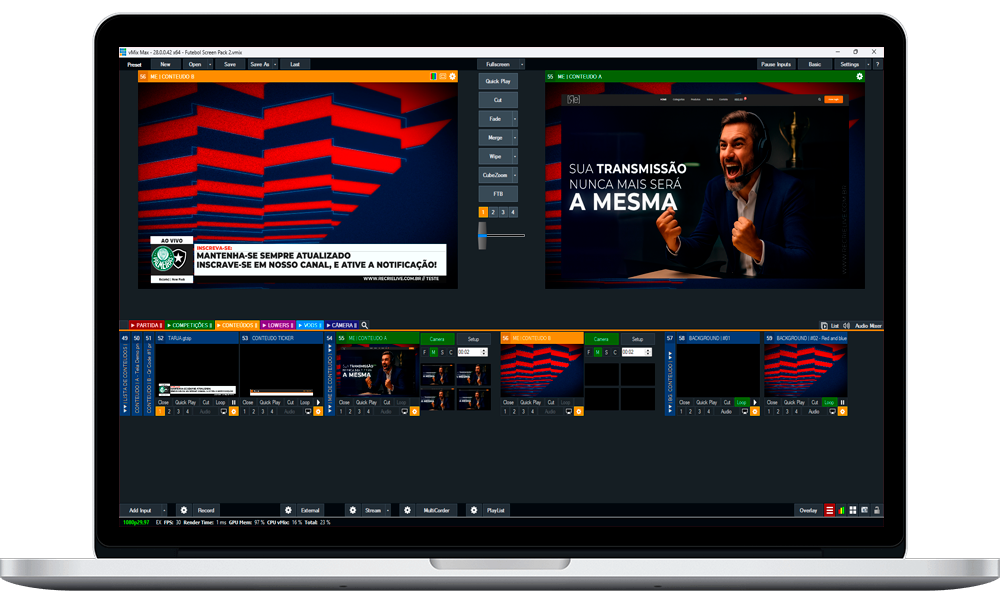Toggle the M button beside input 55
This screenshot has width=1000, height=600.
[x=432, y=352]
